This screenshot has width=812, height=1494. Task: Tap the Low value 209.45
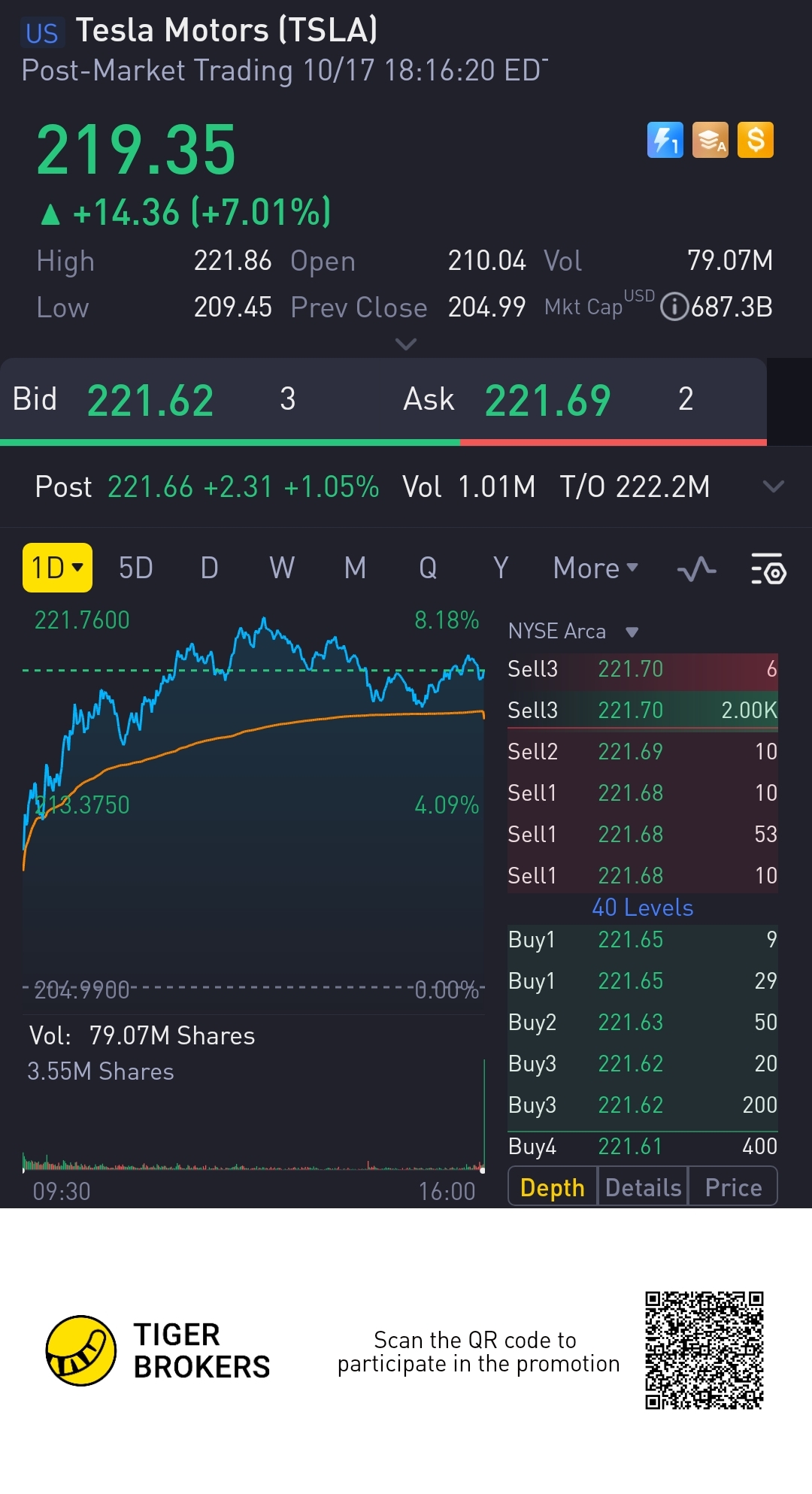(x=232, y=307)
